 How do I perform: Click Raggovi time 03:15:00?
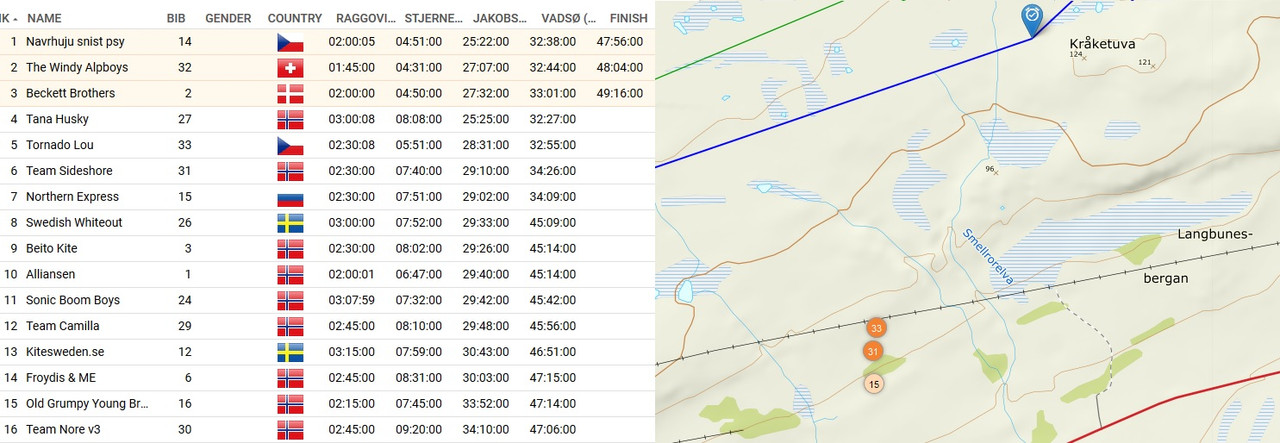pyautogui.click(x=351, y=353)
